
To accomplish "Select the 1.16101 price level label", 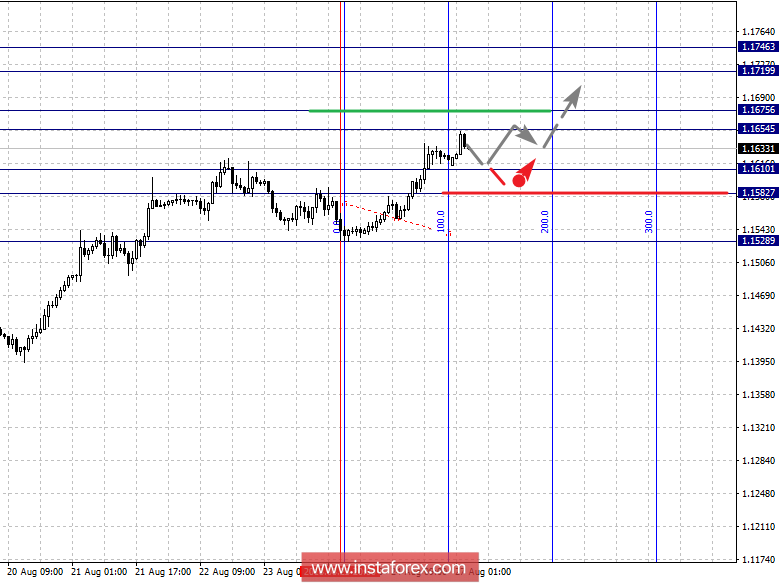I will coord(757,169).
